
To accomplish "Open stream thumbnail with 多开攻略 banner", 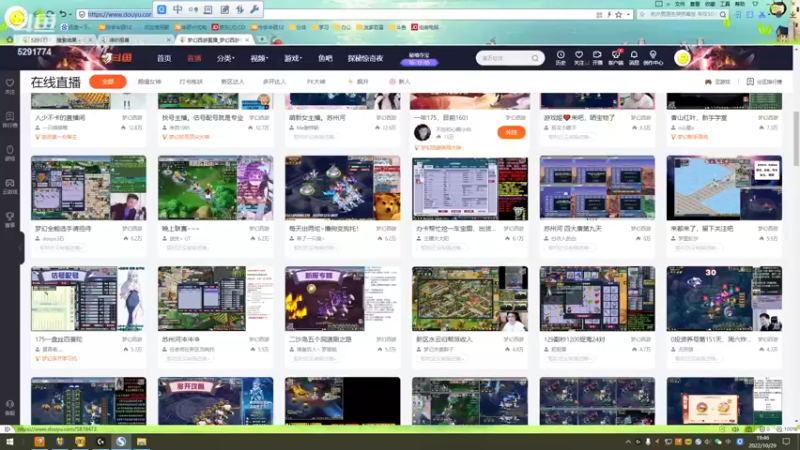I will pyautogui.click(x=215, y=401).
